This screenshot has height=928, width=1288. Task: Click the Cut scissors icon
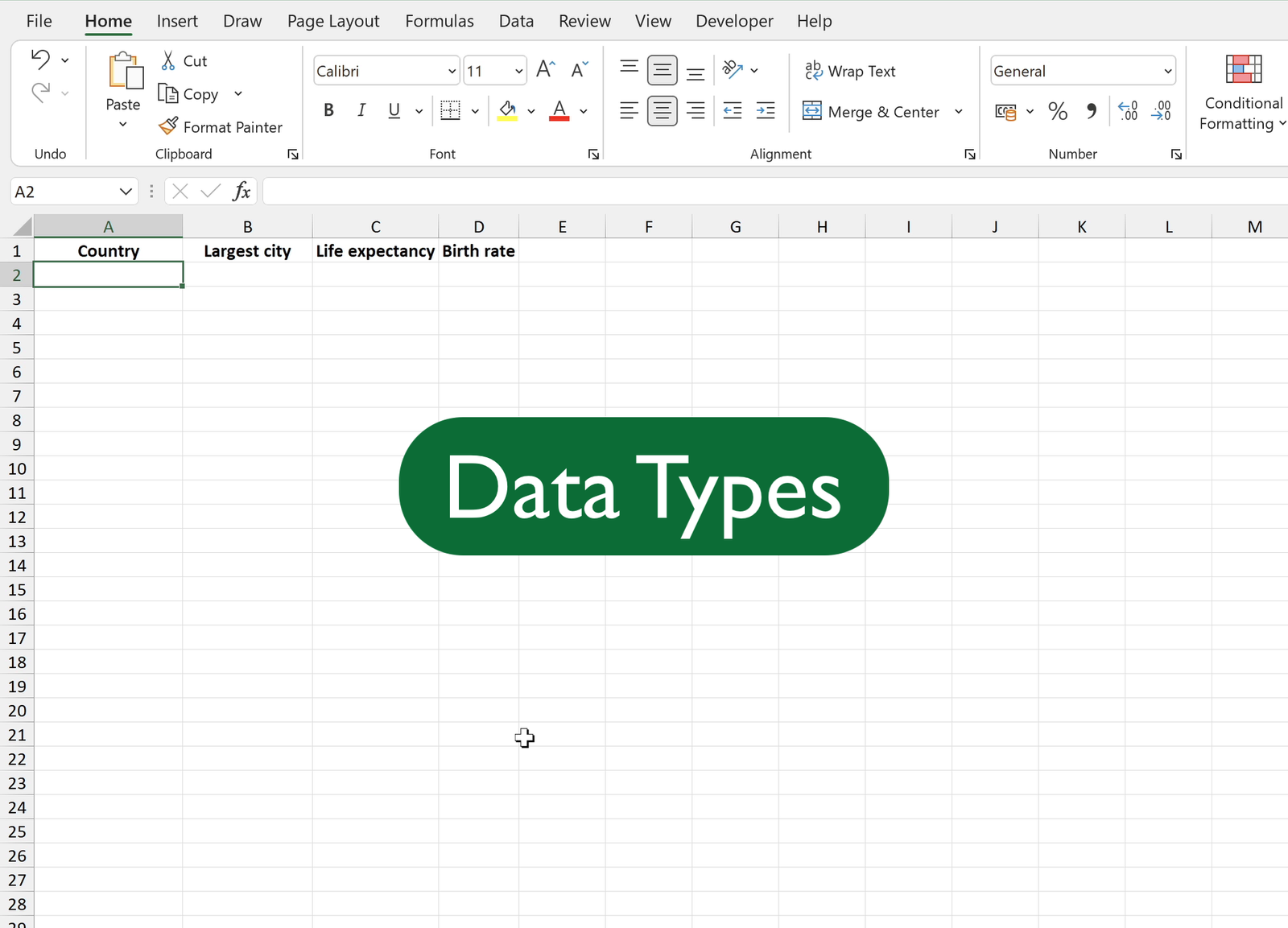168,60
